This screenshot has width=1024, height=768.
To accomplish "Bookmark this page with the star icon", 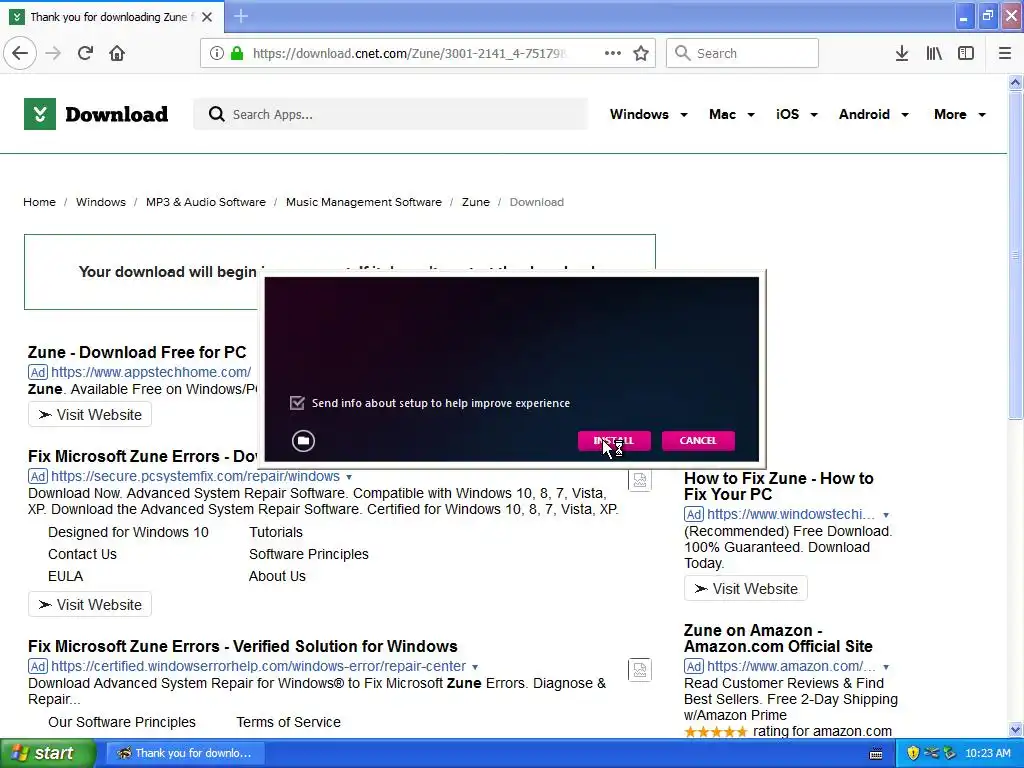I will click(x=641, y=53).
